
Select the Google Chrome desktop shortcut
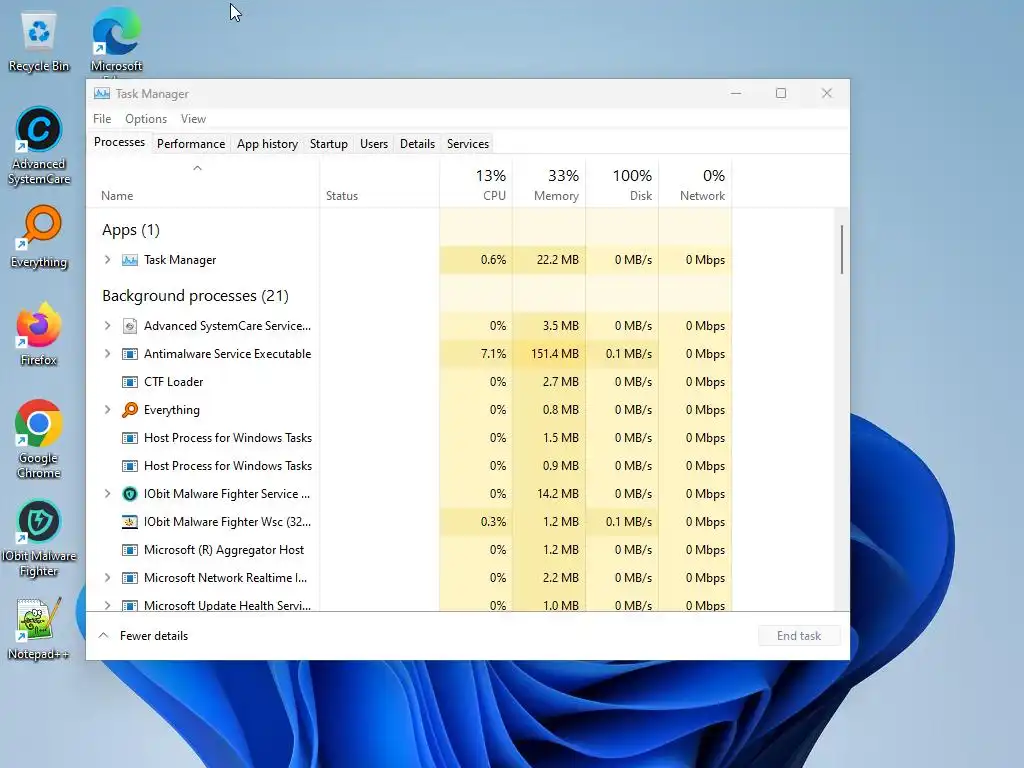39,440
